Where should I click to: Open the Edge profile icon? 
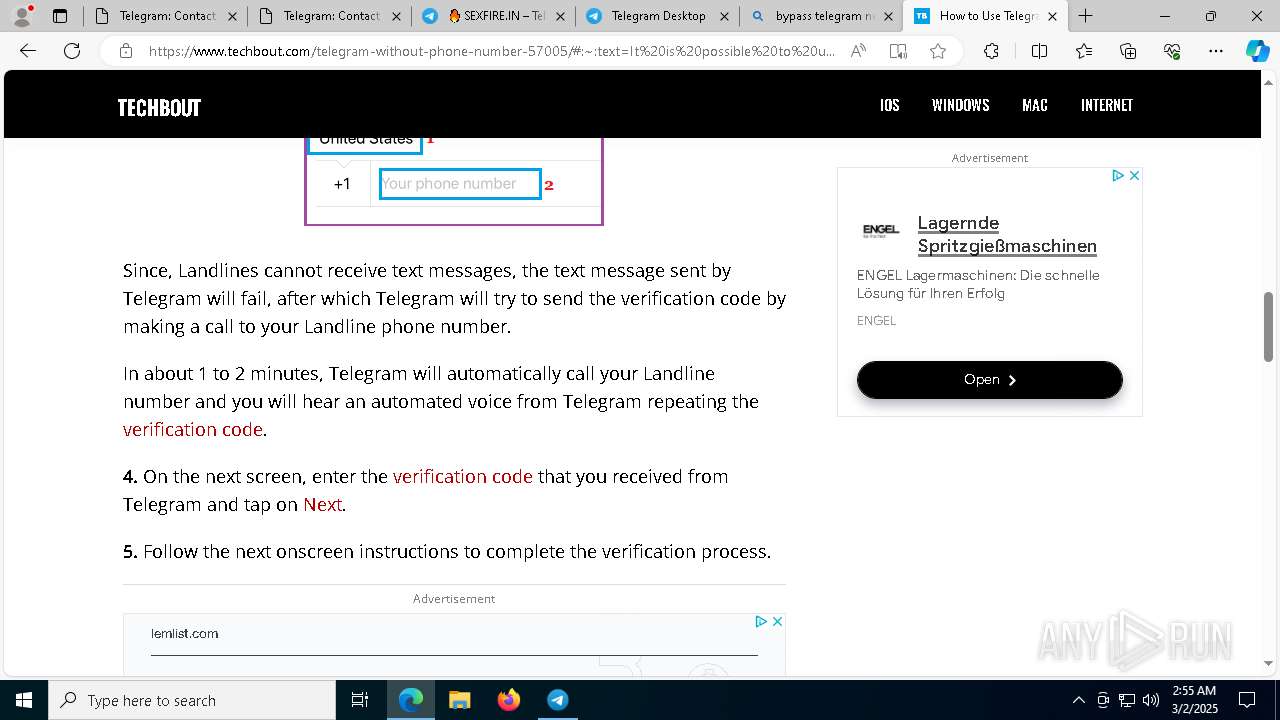click(x=22, y=16)
